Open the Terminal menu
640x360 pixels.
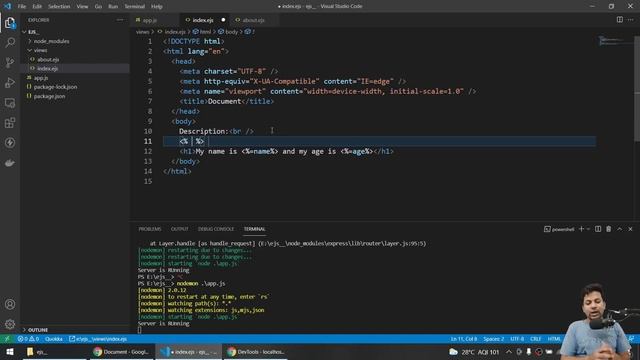point(135,7)
